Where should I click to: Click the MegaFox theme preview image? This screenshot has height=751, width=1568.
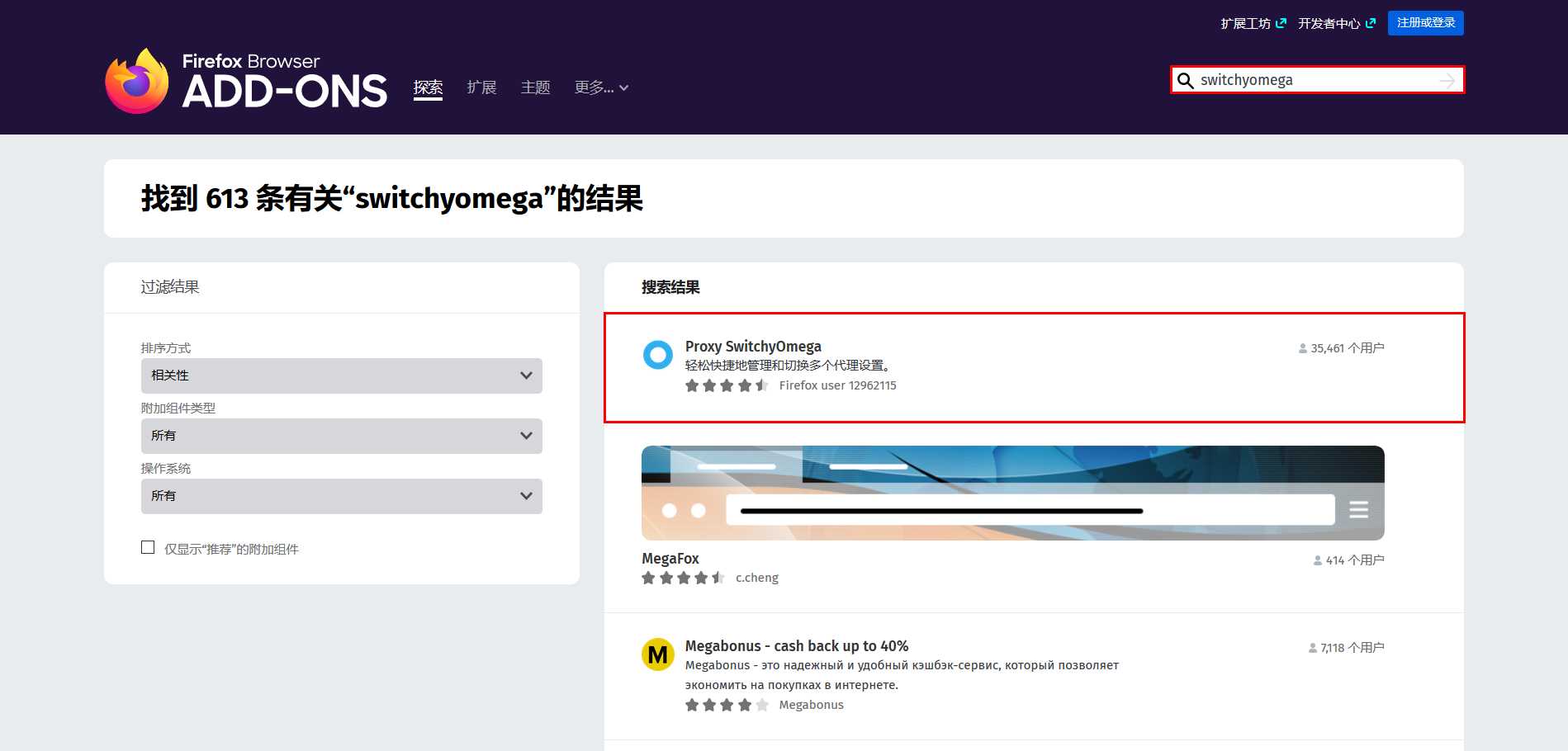coord(1013,494)
